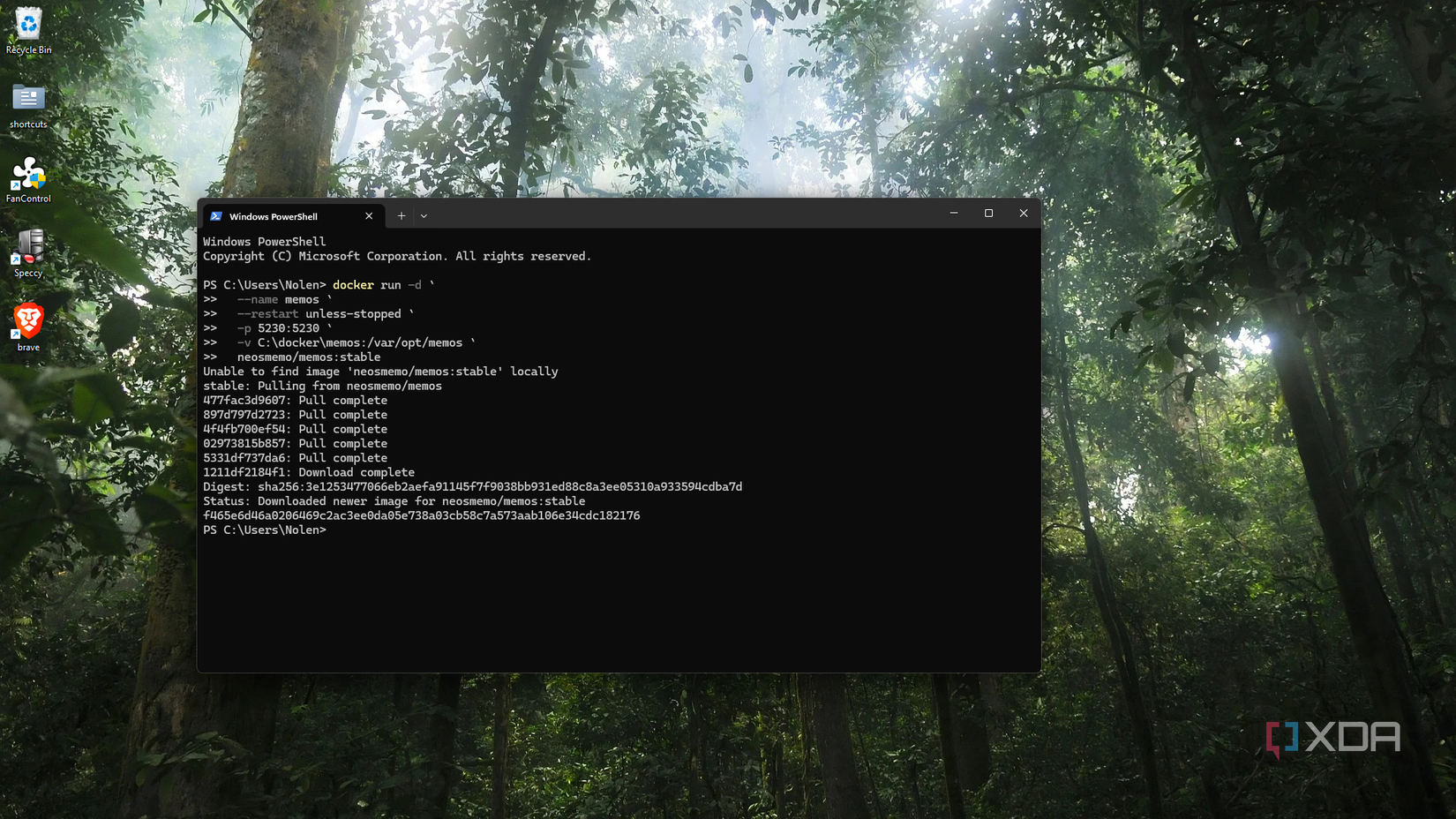Click the final 'PS C:\Users\Nolen>' prompt
The width and height of the screenshot is (1456, 819).
[x=265, y=530]
